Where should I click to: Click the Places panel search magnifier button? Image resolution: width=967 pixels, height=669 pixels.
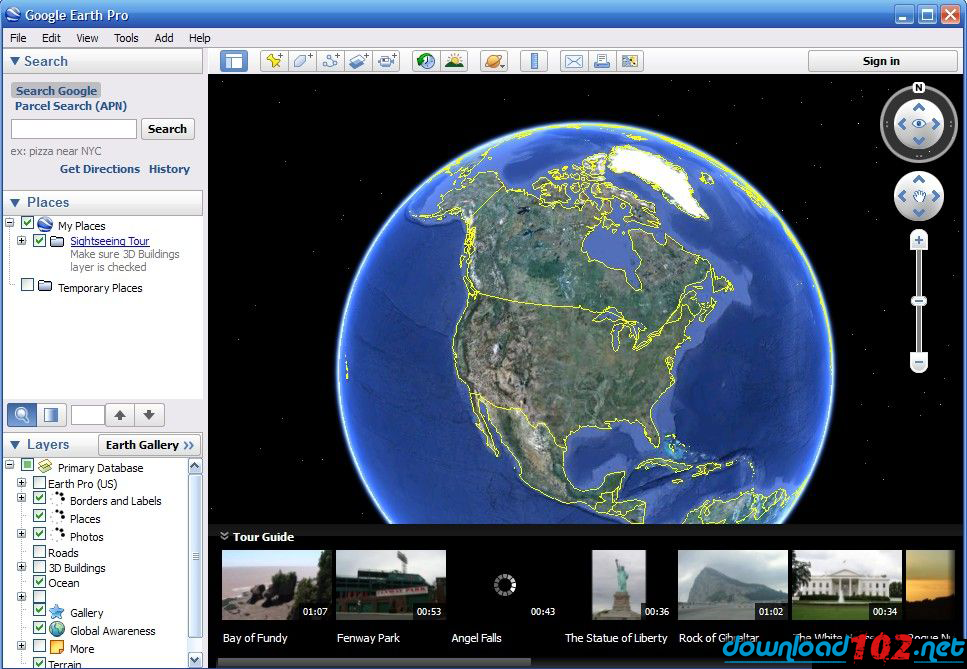coord(22,415)
